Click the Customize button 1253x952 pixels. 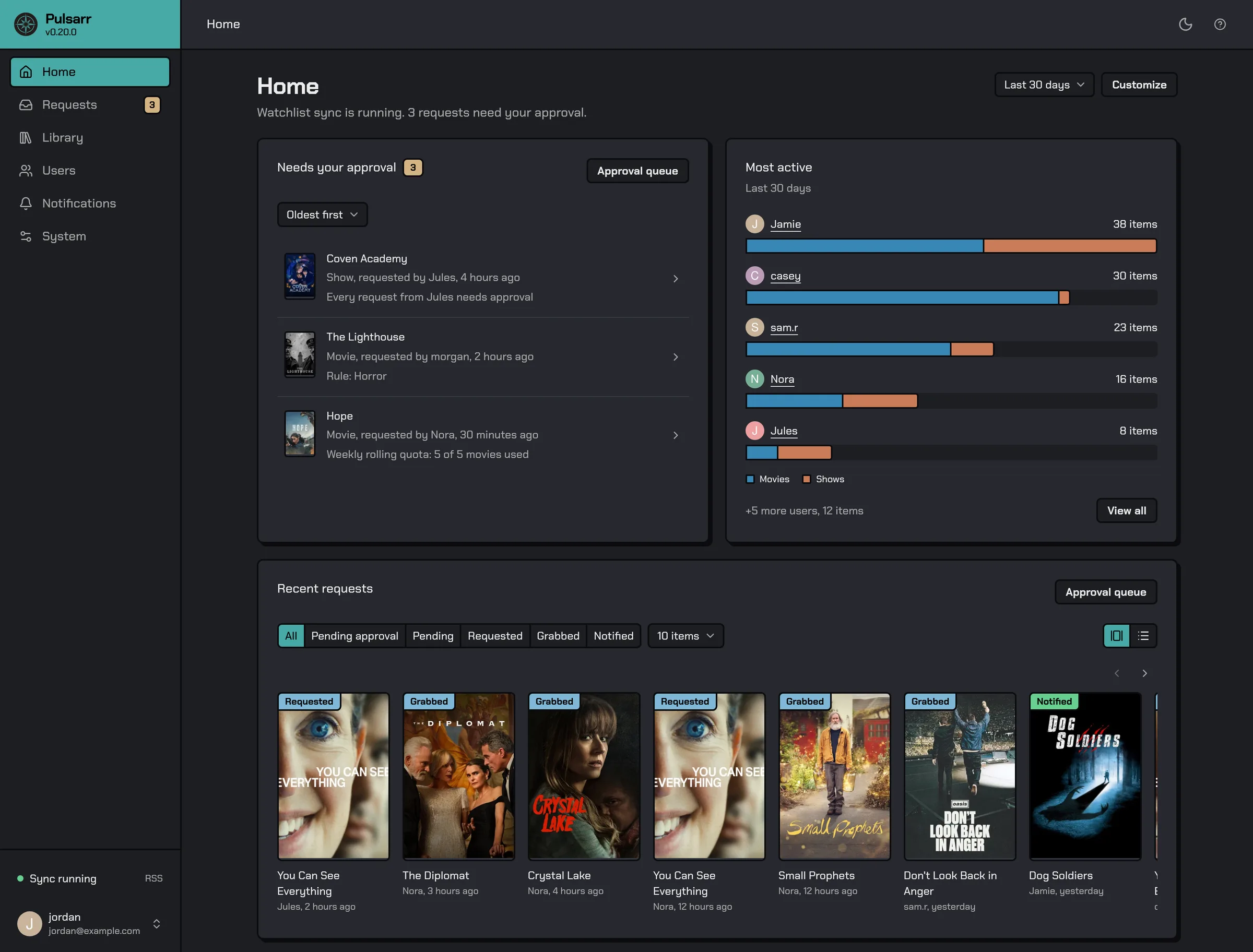click(x=1139, y=85)
